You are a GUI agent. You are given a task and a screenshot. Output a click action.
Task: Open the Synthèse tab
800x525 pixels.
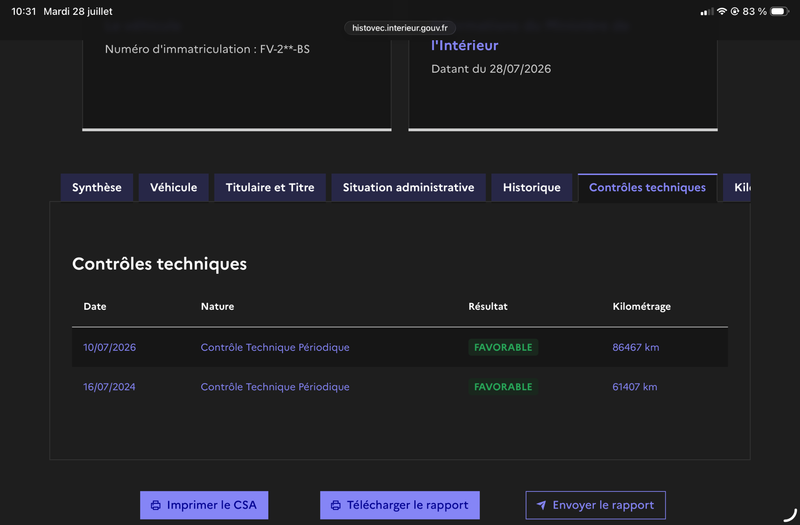click(97, 187)
